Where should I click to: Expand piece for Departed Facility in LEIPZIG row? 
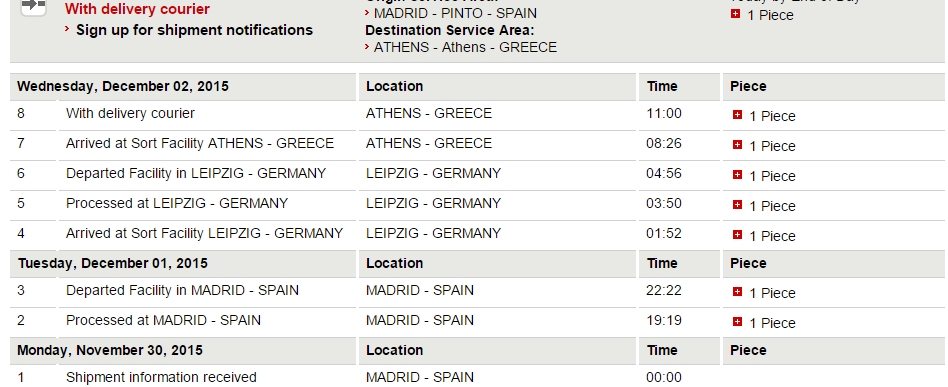(737, 175)
